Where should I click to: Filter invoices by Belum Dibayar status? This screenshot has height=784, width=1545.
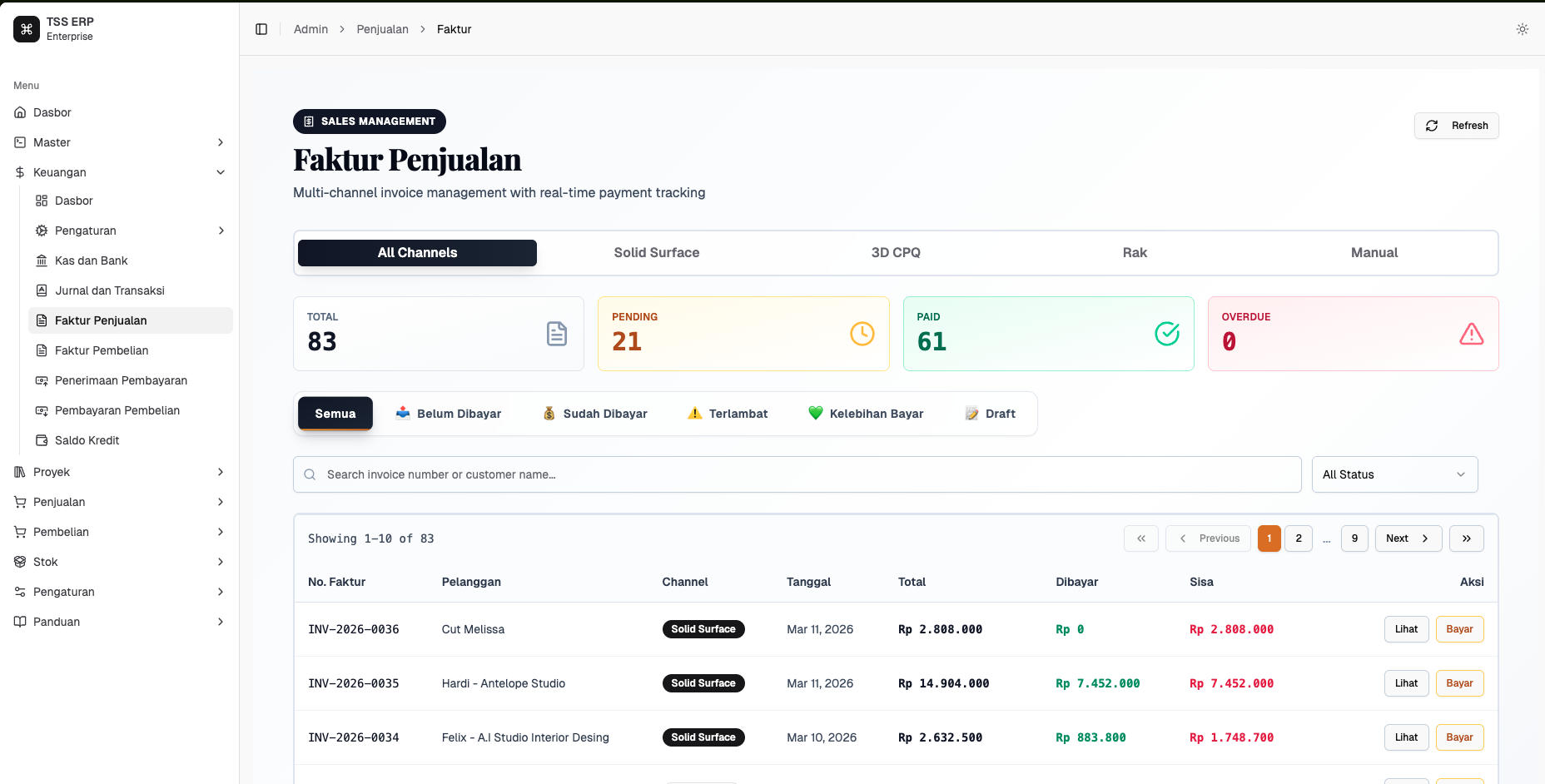pos(448,413)
